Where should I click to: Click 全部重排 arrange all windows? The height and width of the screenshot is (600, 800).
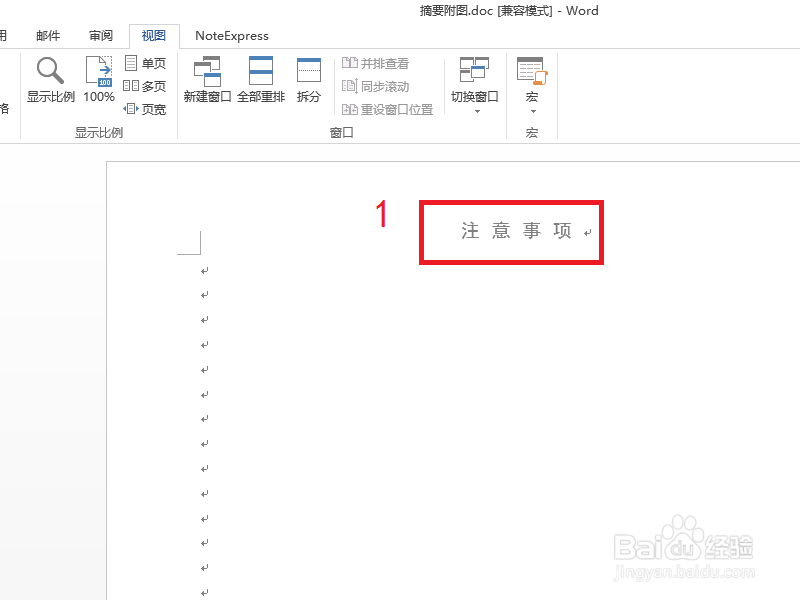point(261,80)
